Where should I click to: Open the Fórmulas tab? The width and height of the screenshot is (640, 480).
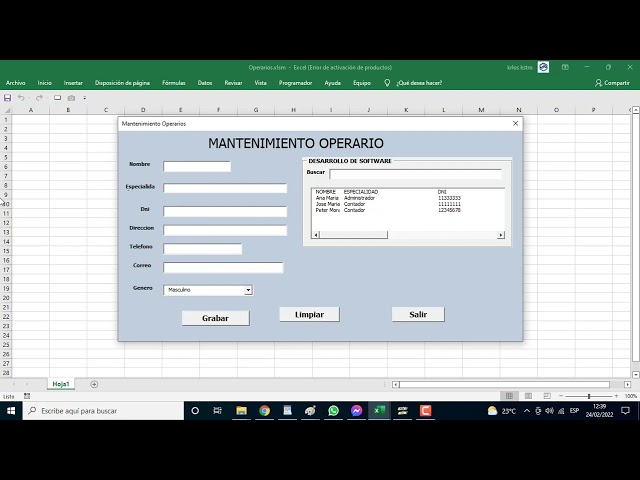point(173,83)
